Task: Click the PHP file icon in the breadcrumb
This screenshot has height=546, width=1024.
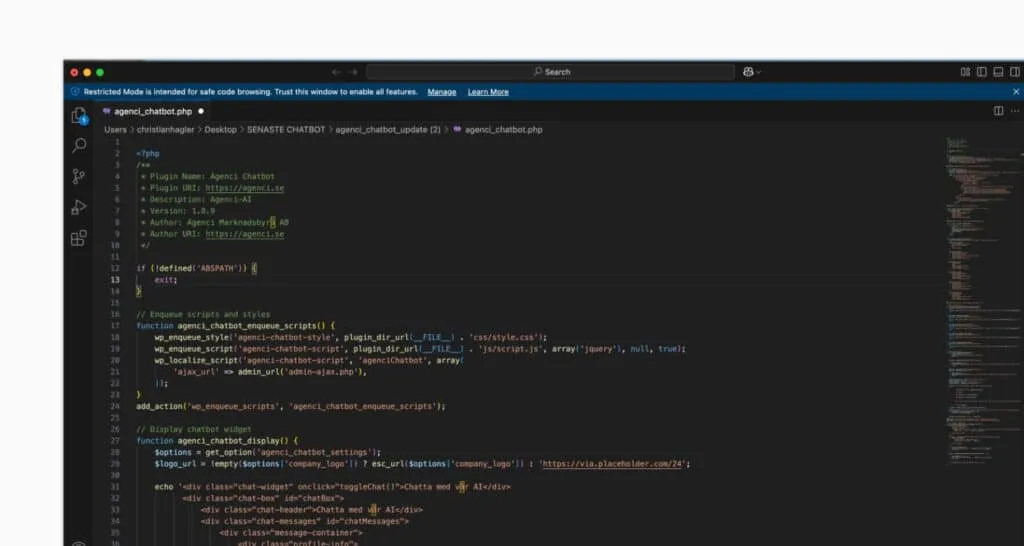Action: click(457, 130)
